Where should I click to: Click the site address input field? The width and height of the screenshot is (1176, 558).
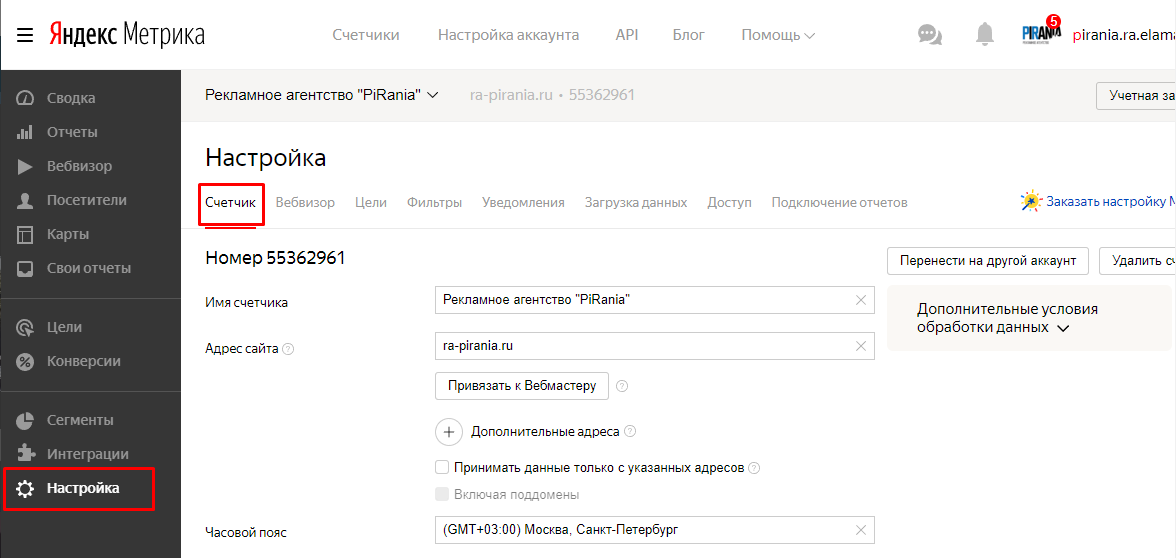[640, 346]
